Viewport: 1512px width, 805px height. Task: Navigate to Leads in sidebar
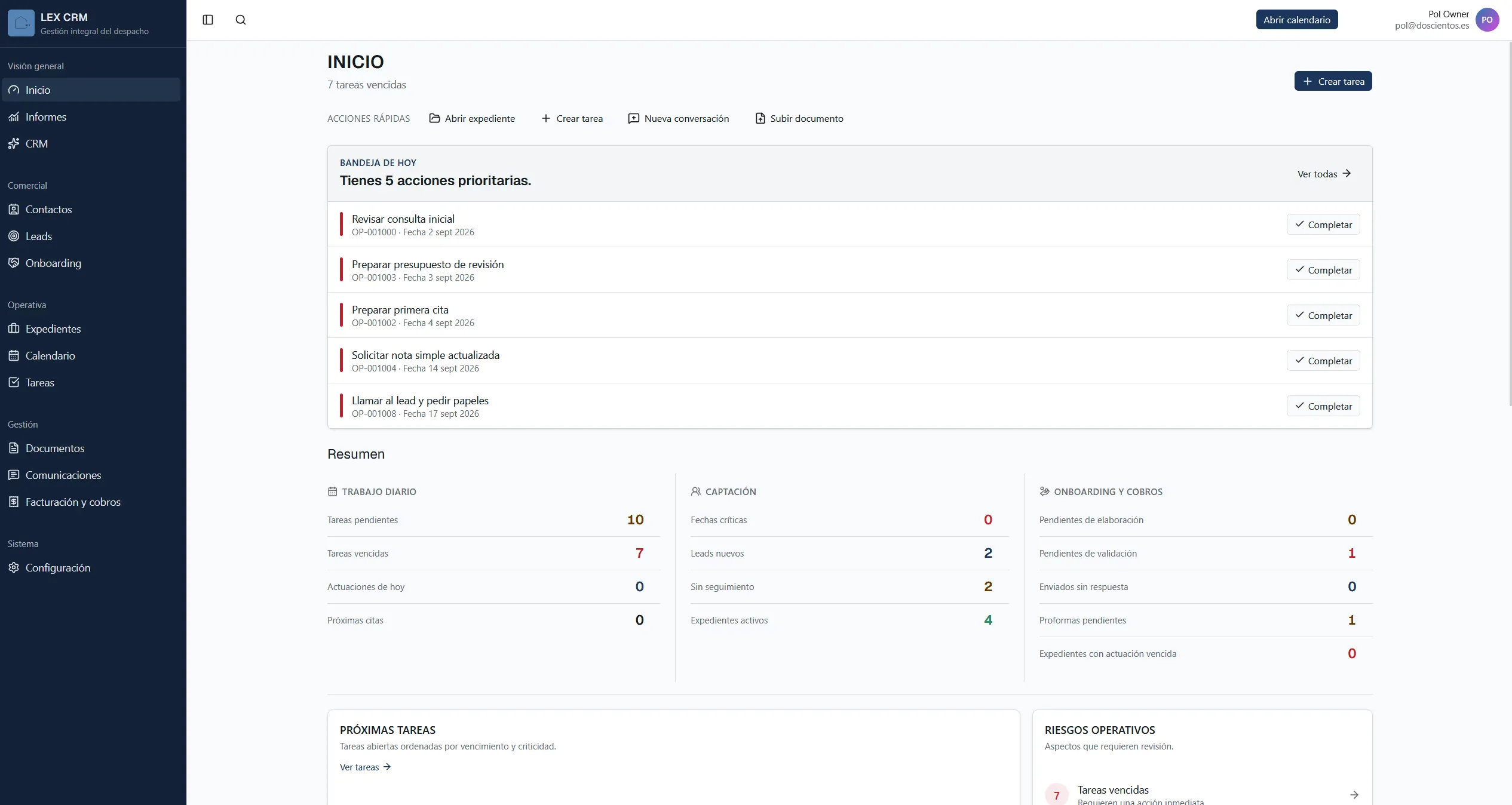[91, 236]
